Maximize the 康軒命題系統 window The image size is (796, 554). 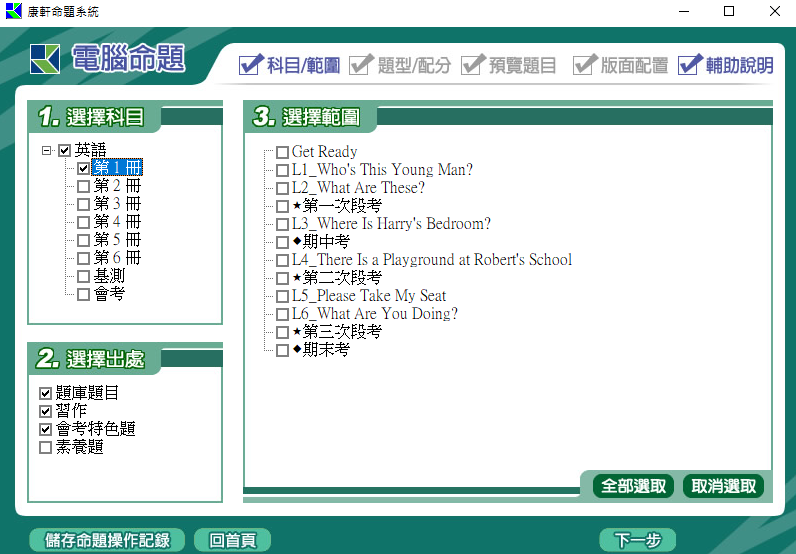coord(729,11)
